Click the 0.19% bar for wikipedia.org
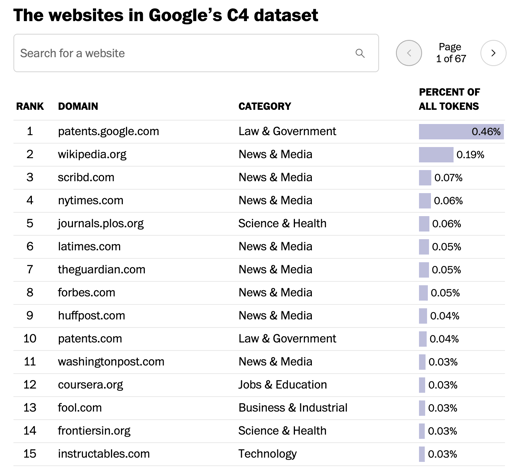Viewport: 520px width, 473px height. click(436, 154)
